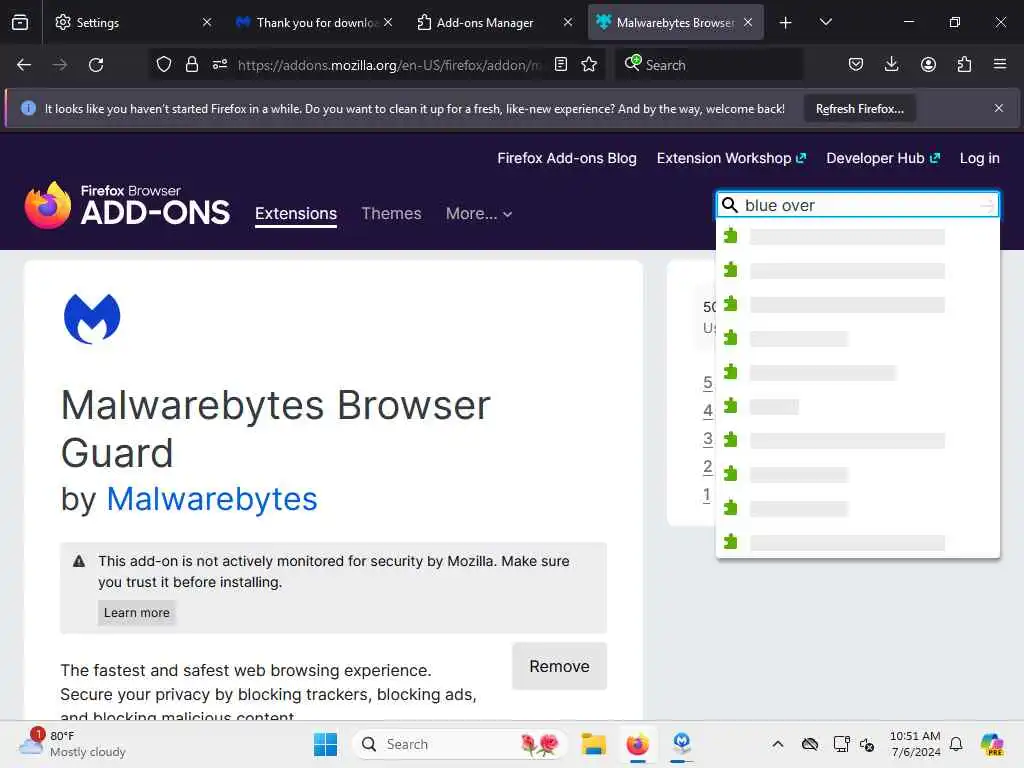Open the Downloads panel
1024x768 pixels.
tap(891, 64)
